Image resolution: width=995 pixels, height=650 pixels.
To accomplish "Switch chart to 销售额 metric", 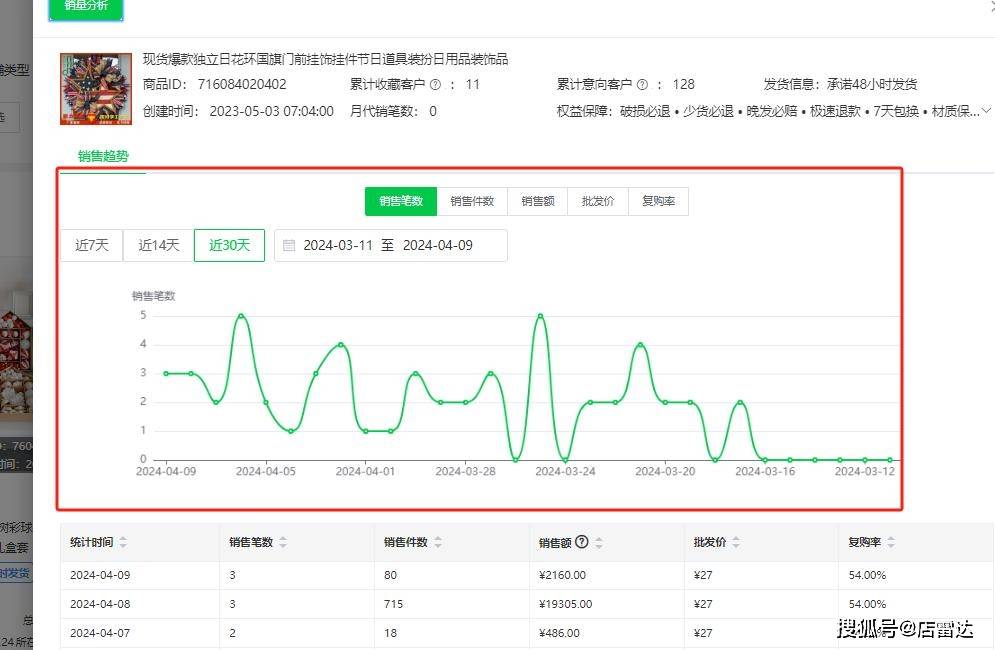I will [538, 201].
